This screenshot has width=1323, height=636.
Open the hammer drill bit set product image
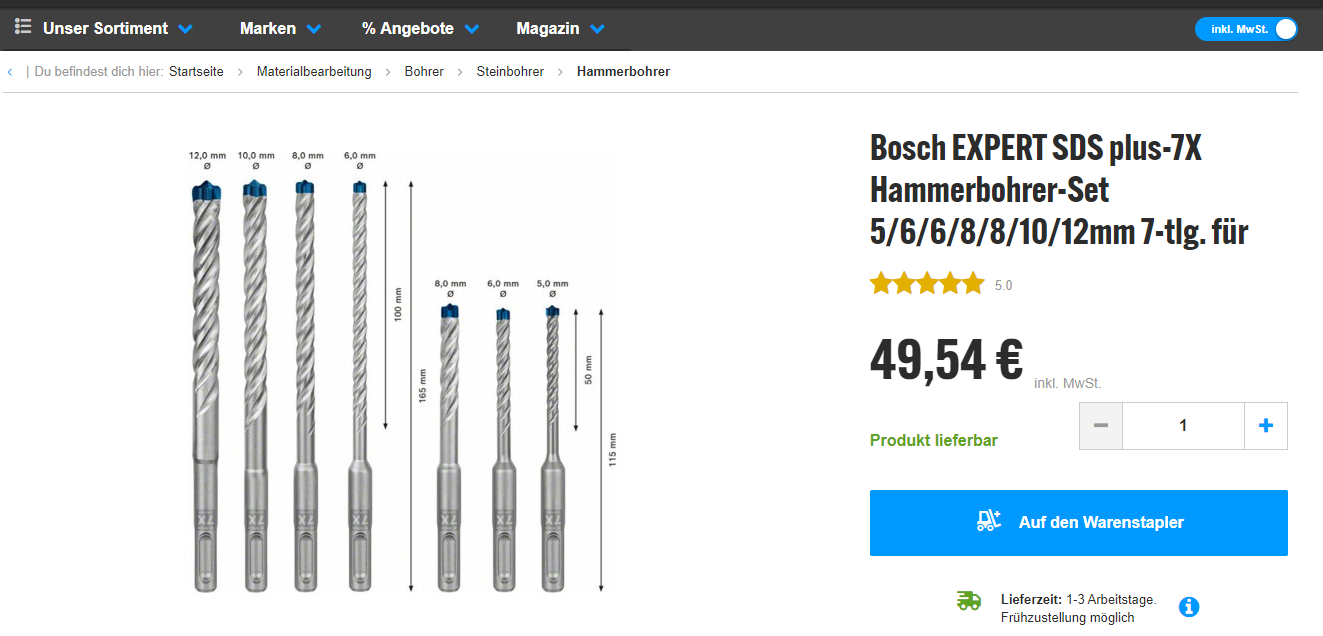[x=400, y=370]
